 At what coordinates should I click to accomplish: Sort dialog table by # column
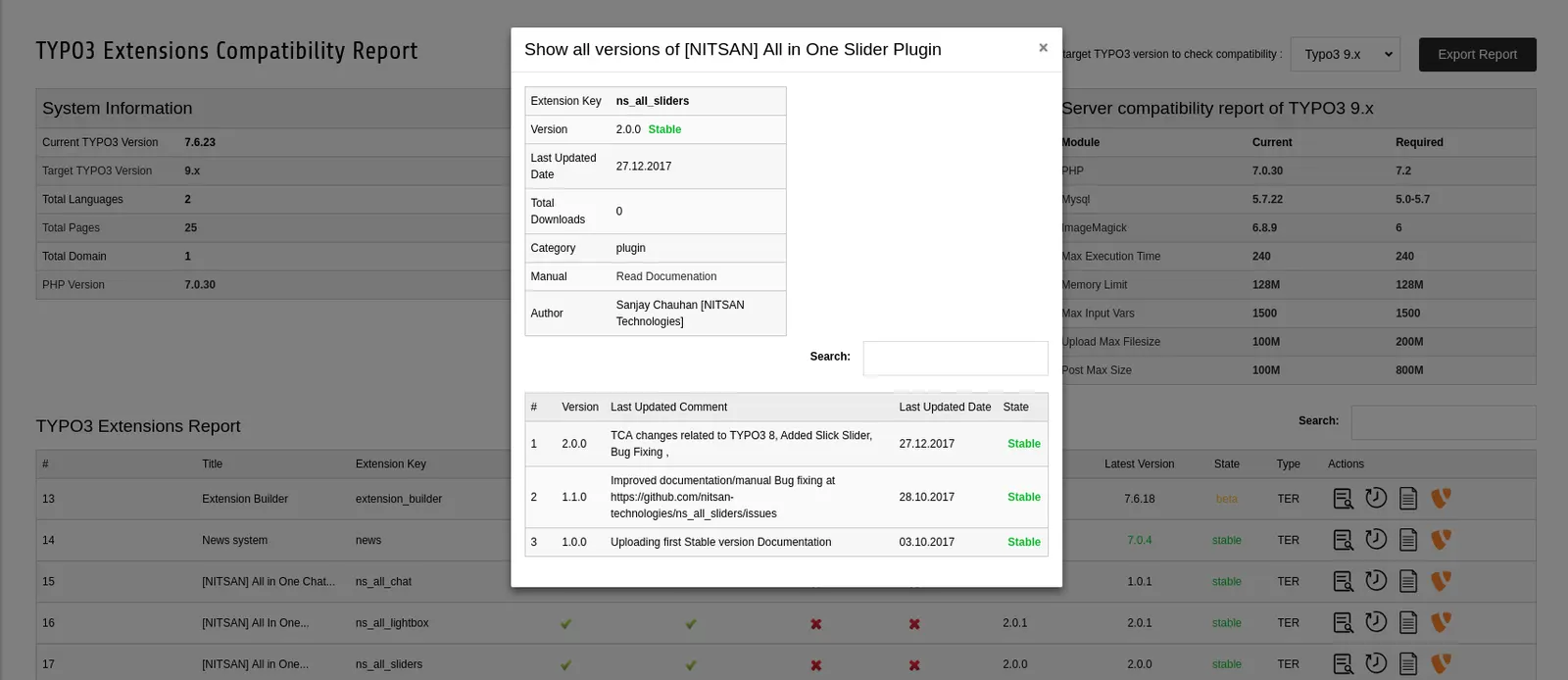tap(533, 407)
